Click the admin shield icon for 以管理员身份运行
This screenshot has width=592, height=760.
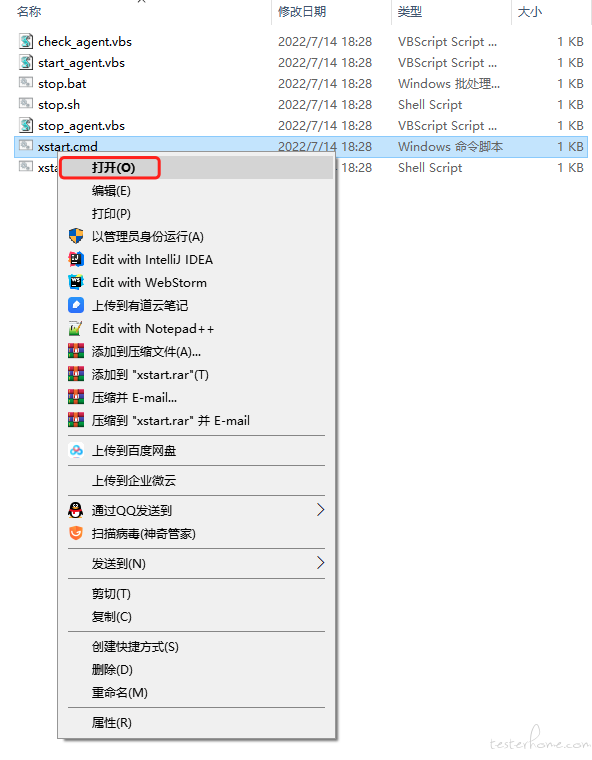76,237
